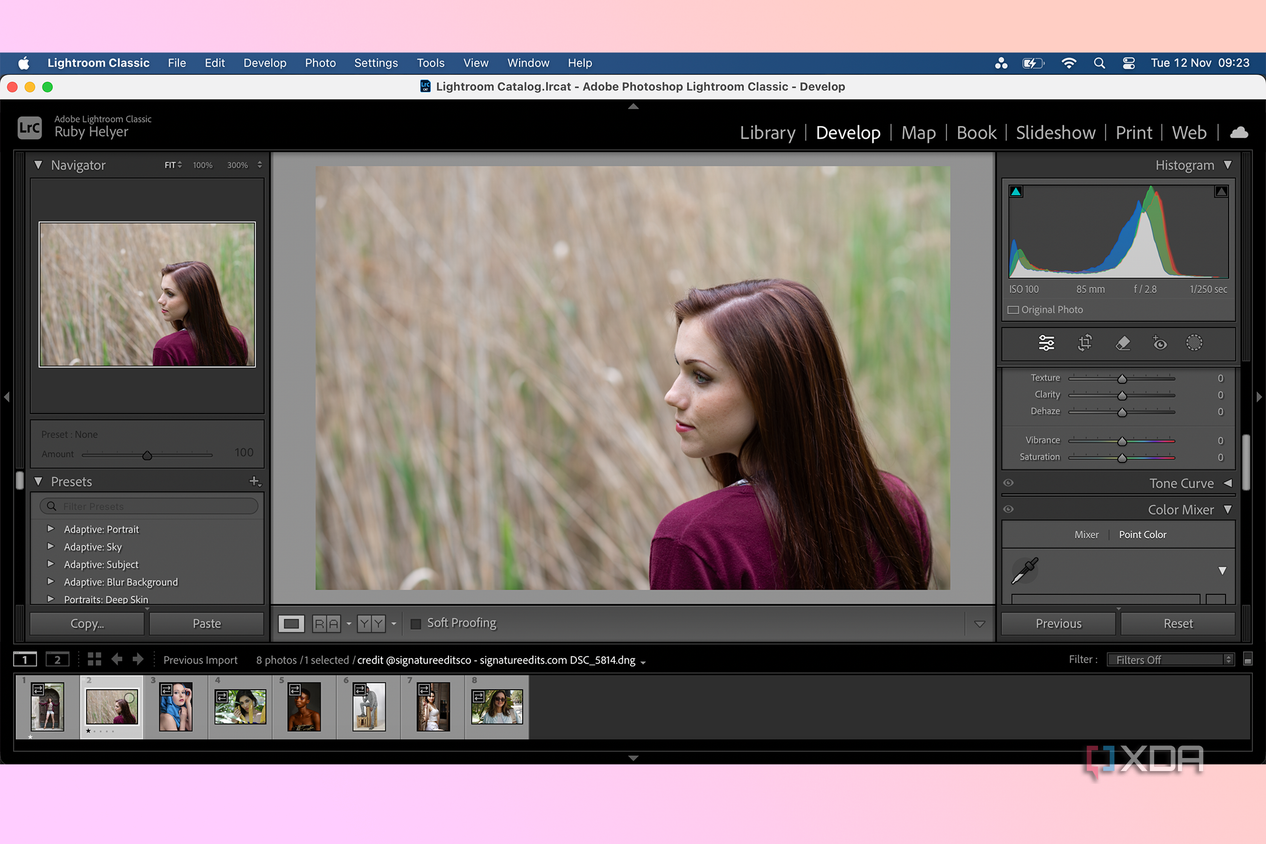Enable the Soft Proofing checkbox
The height and width of the screenshot is (844, 1266).
[416, 623]
